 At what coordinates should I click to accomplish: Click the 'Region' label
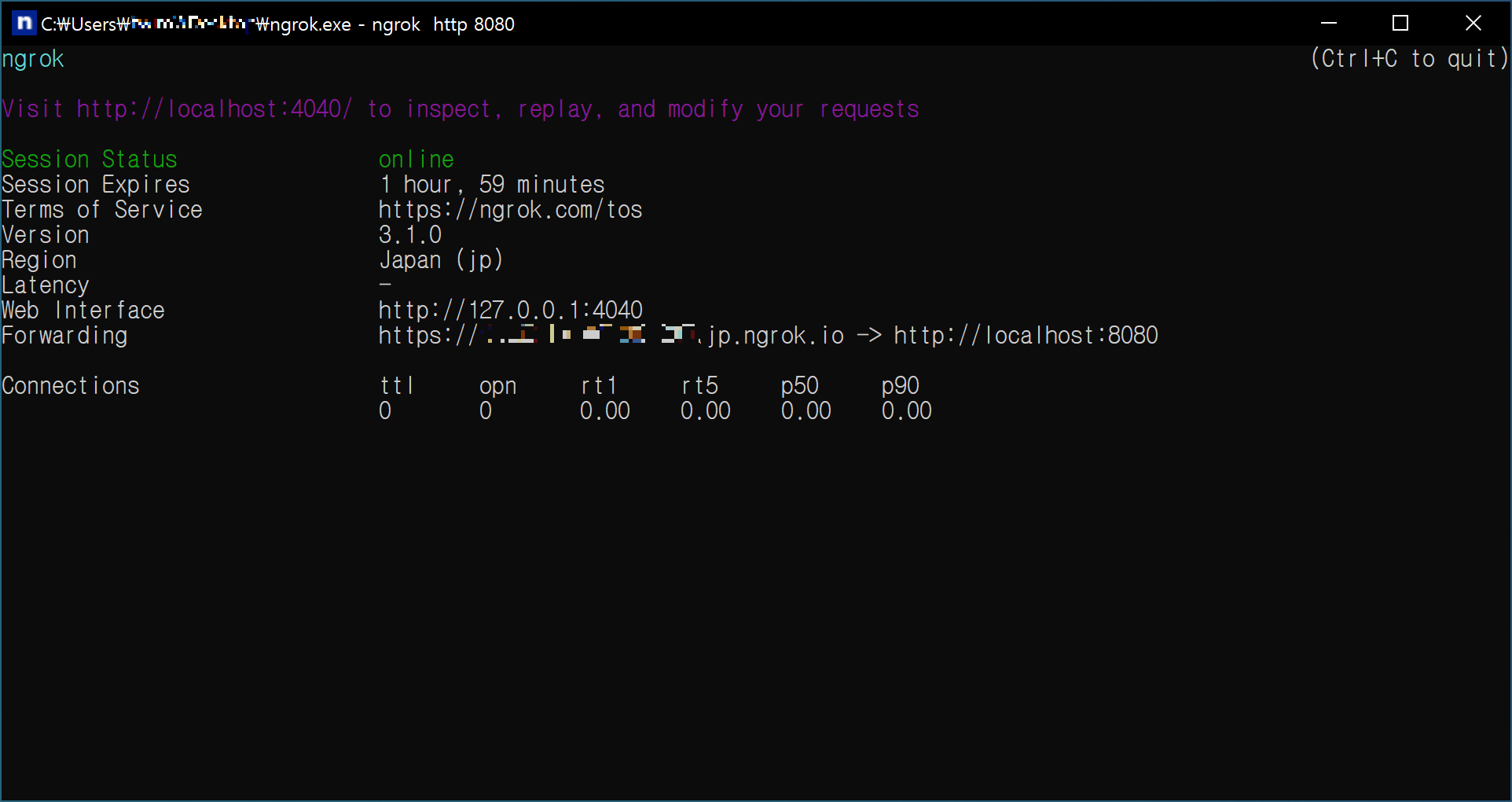(x=39, y=260)
